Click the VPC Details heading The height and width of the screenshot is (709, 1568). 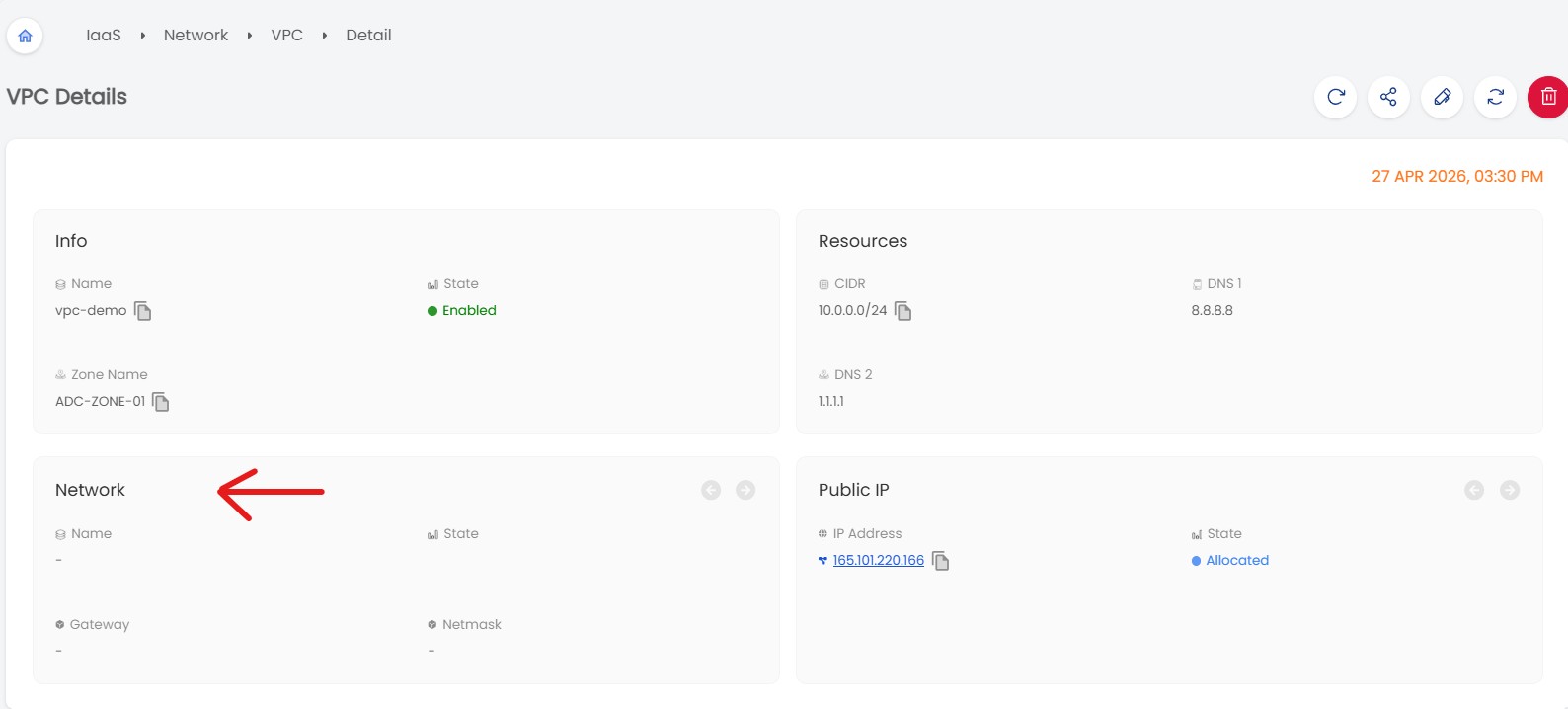[67, 97]
